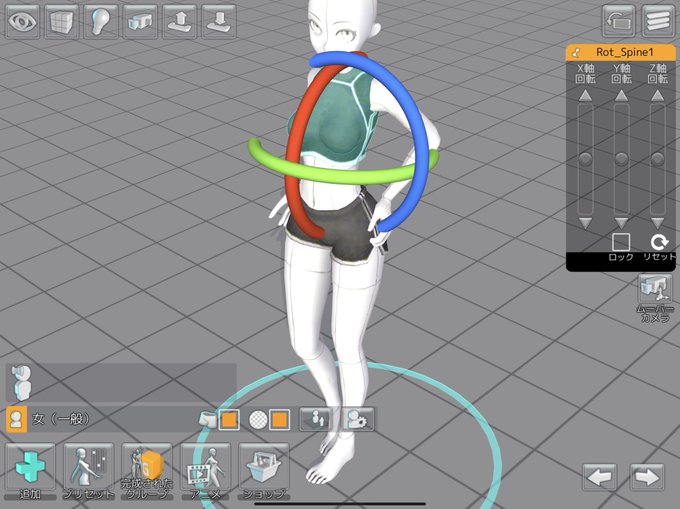Increase Z軸回転 with up arrow

[657, 95]
